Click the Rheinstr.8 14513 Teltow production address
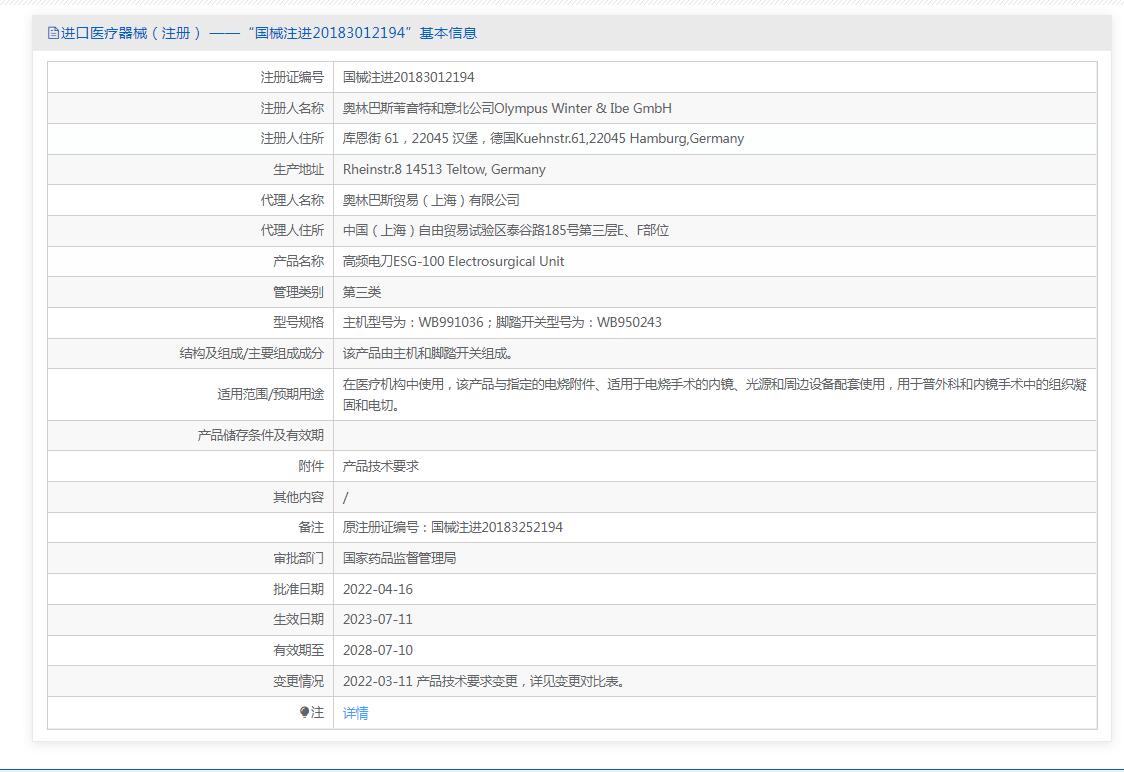Image resolution: width=1124 pixels, height=772 pixels. pos(444,170)
